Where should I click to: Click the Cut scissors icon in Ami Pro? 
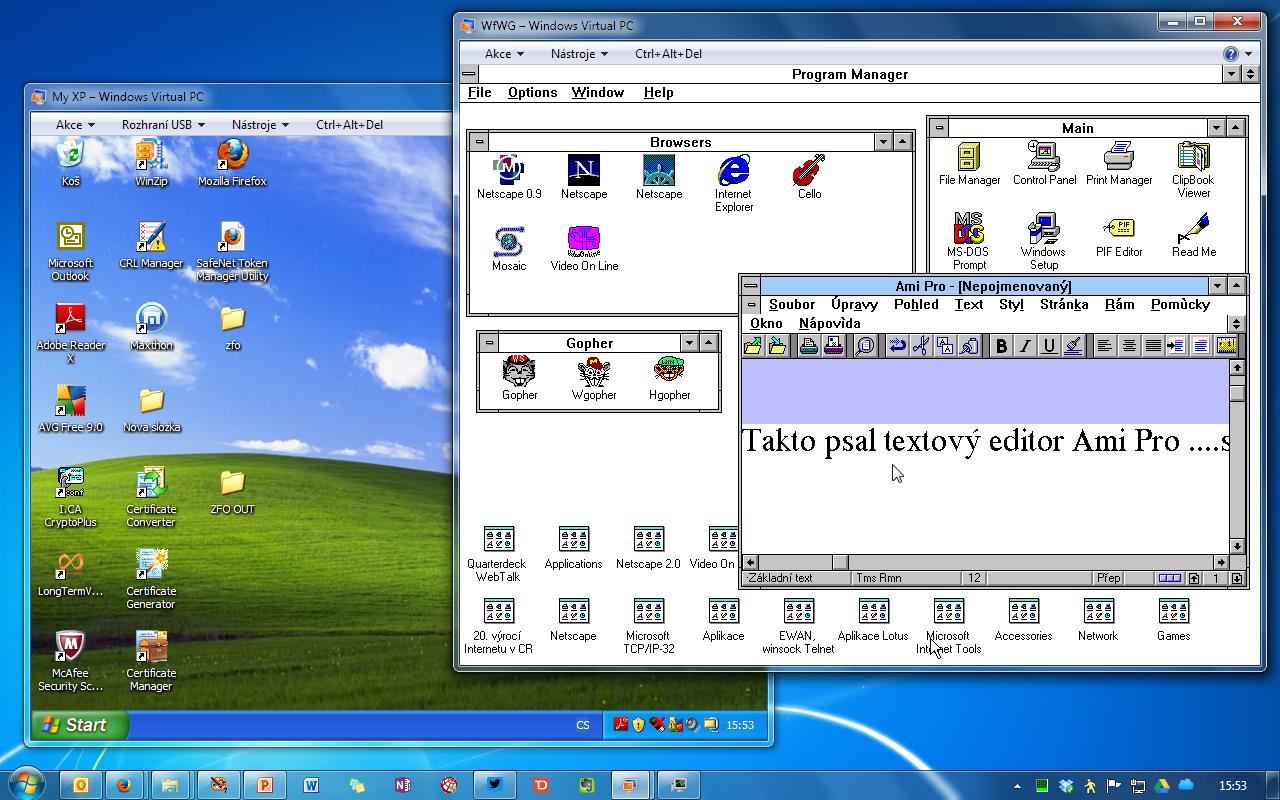[x=921, y=346]
